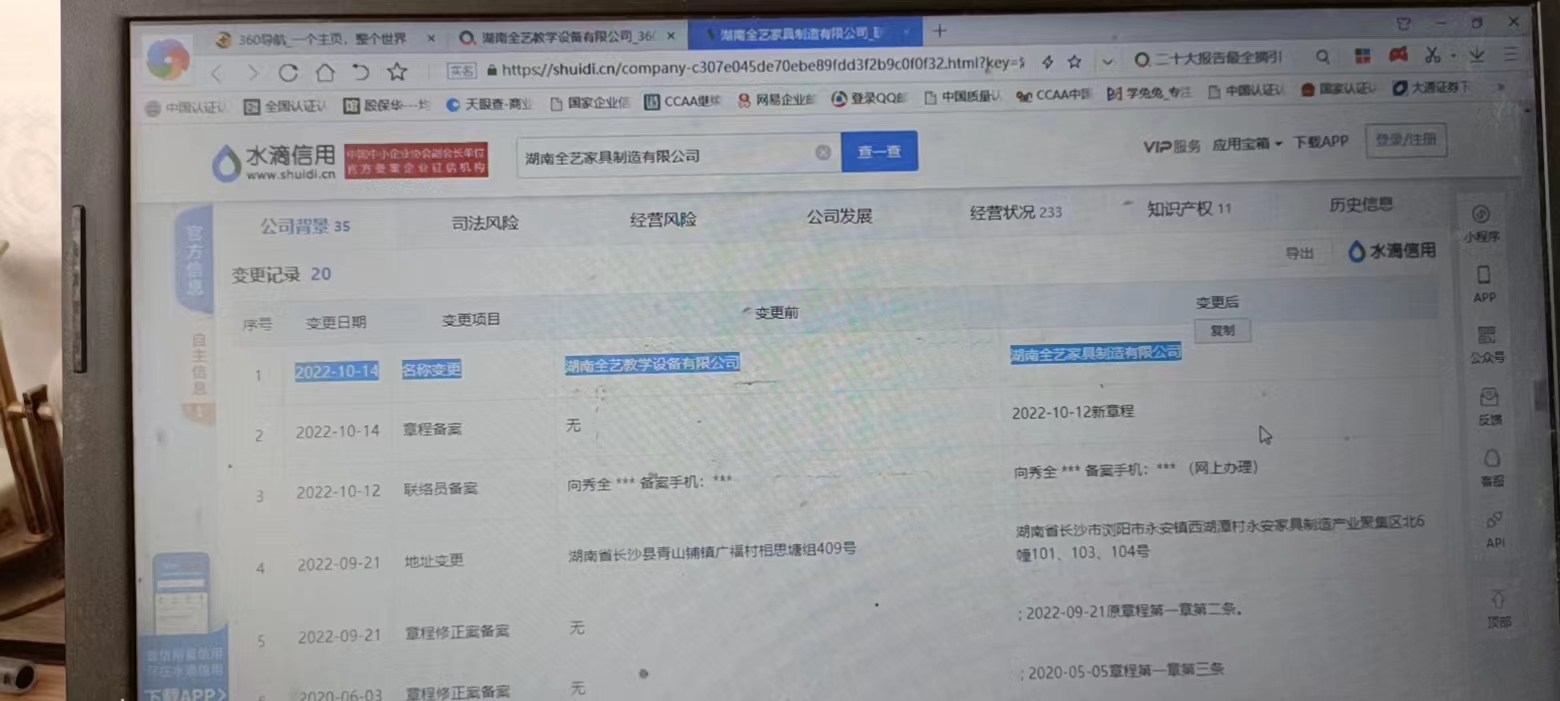This screenshot has width=1560, height=701.
Task: Open the browser hamburger menu icon
Action: coord(1511,53)
